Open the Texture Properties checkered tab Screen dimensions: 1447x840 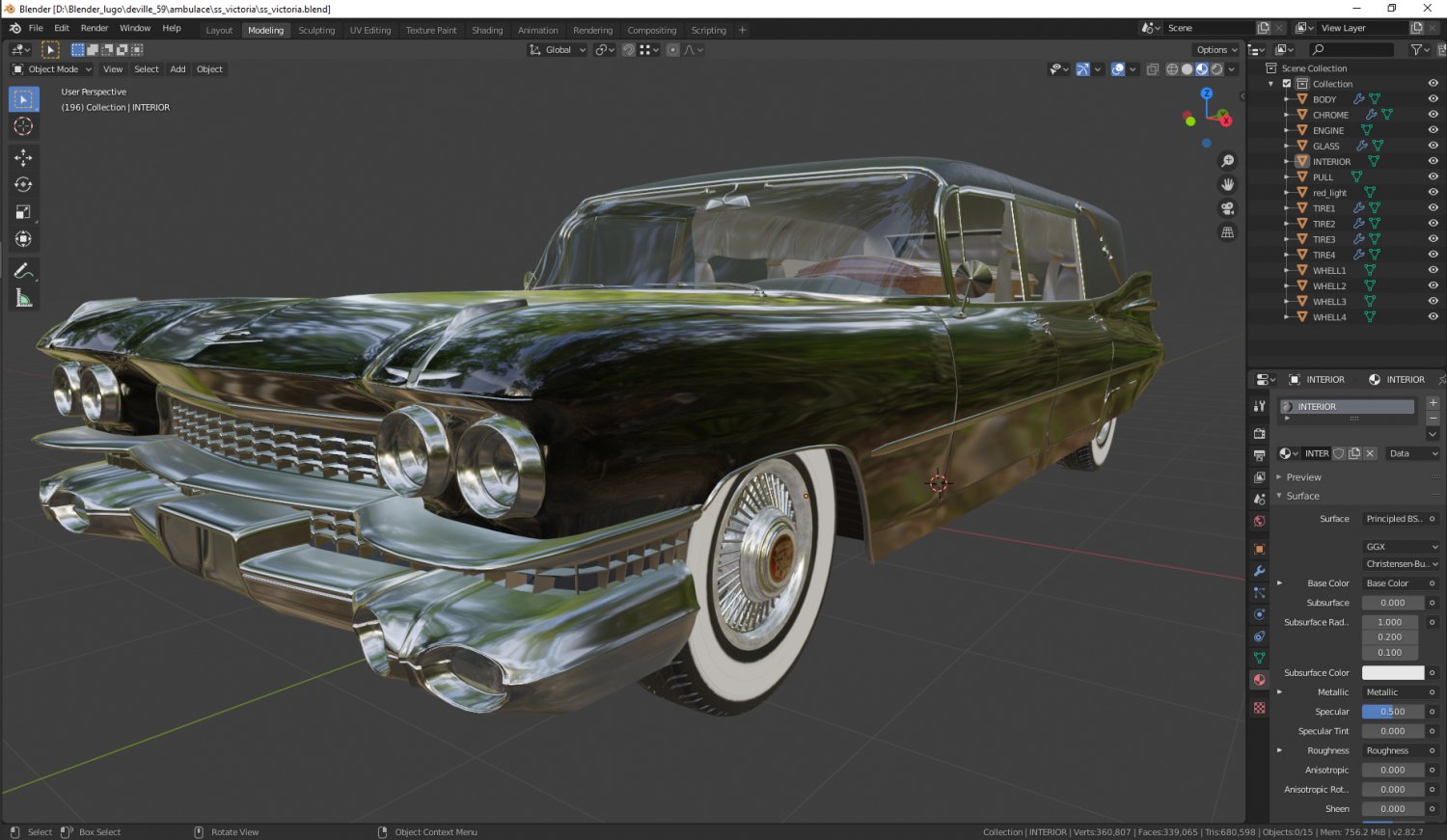coord(1259,707)
